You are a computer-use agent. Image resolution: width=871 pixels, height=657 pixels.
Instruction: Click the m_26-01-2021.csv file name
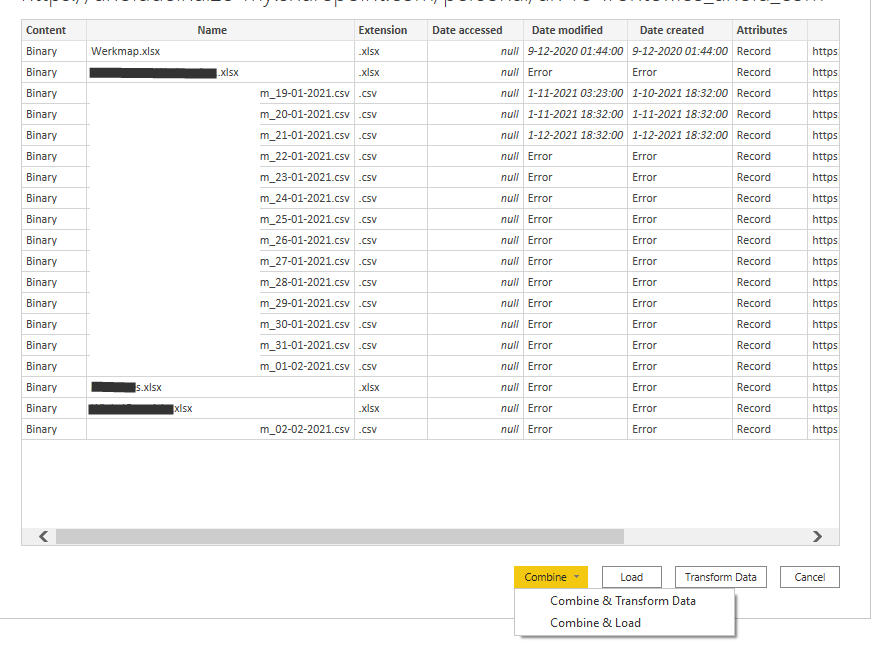pos(304,240)
